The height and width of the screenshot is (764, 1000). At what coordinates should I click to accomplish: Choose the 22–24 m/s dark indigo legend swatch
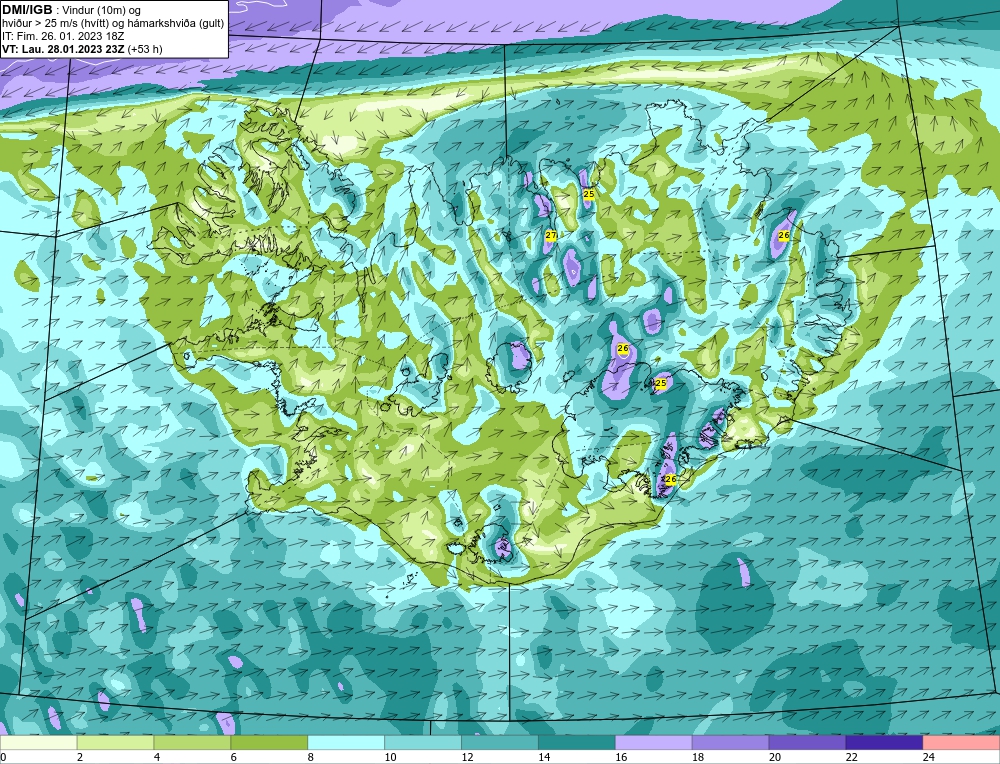tap(885, 743)
